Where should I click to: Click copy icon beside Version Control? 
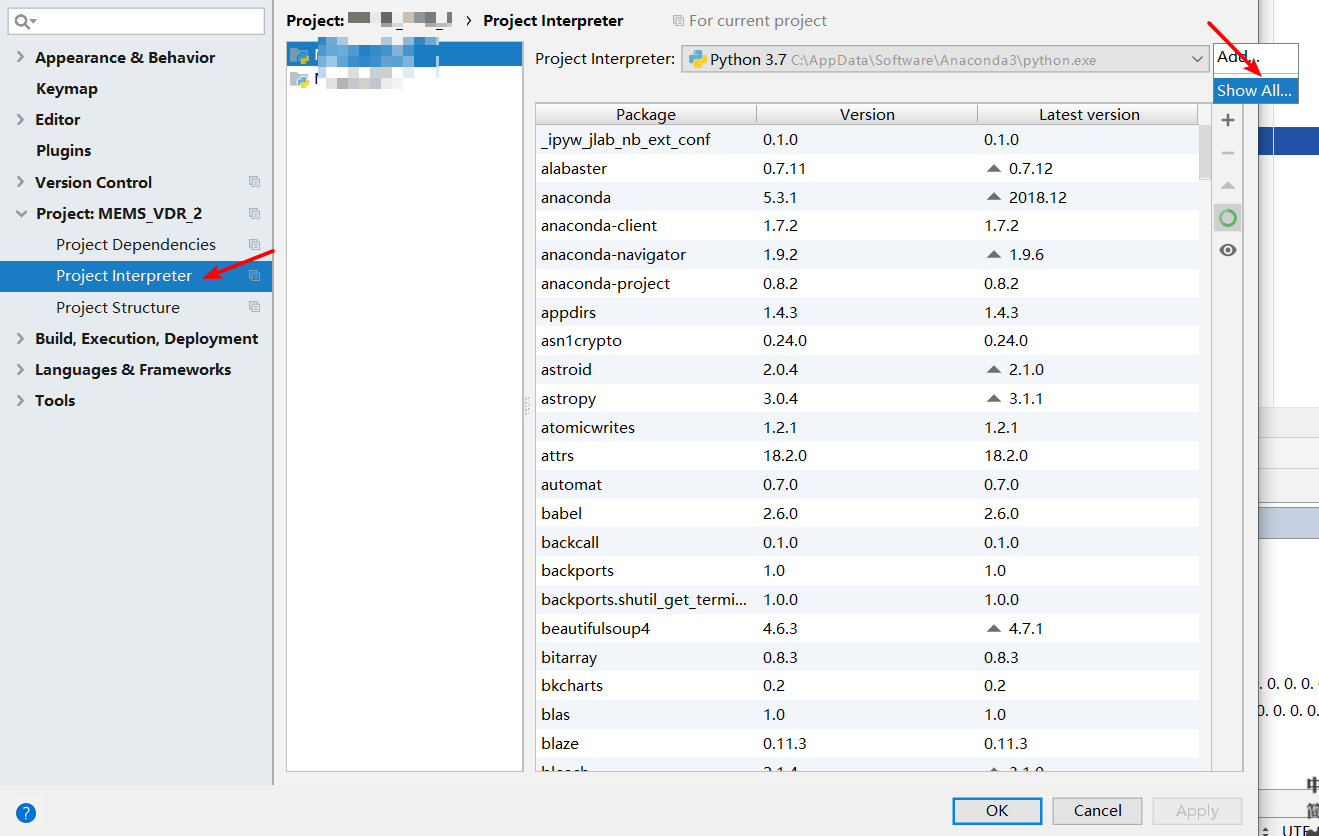(x=254, y=182)
